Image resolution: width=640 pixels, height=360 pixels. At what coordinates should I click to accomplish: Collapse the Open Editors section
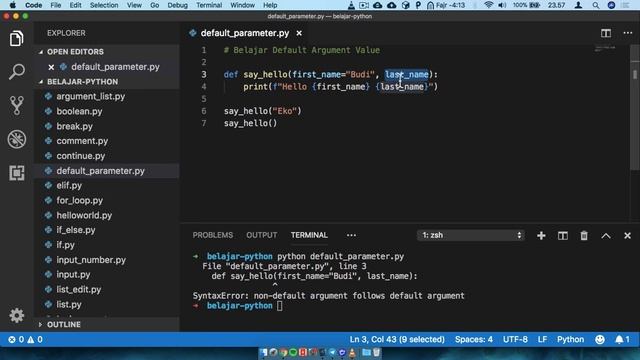tap(75, 52)
